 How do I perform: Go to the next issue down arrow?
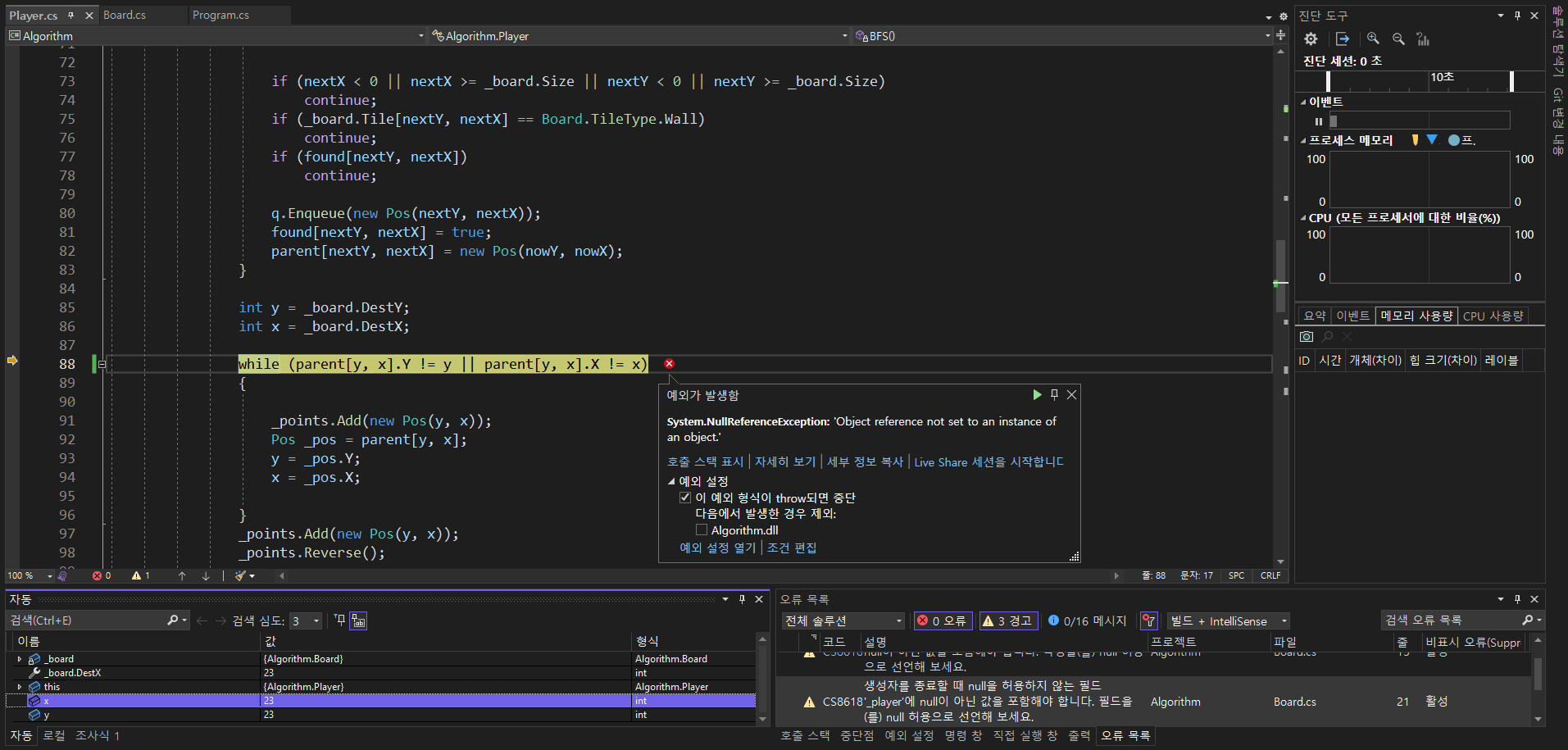pyautogui.click(x=206, y=575)
